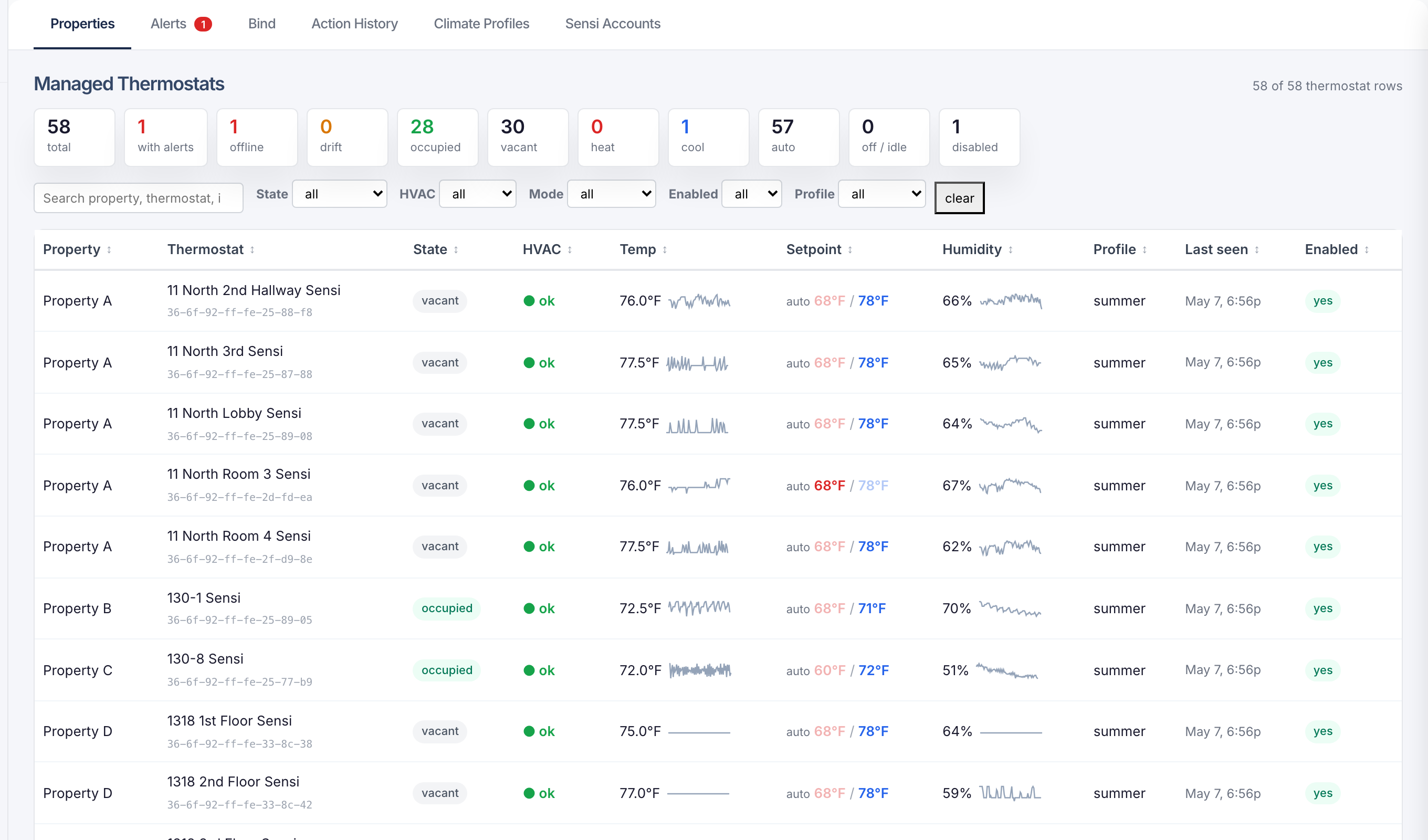
Task: Open the State filter dropdown
Action: tap(340, 194)
